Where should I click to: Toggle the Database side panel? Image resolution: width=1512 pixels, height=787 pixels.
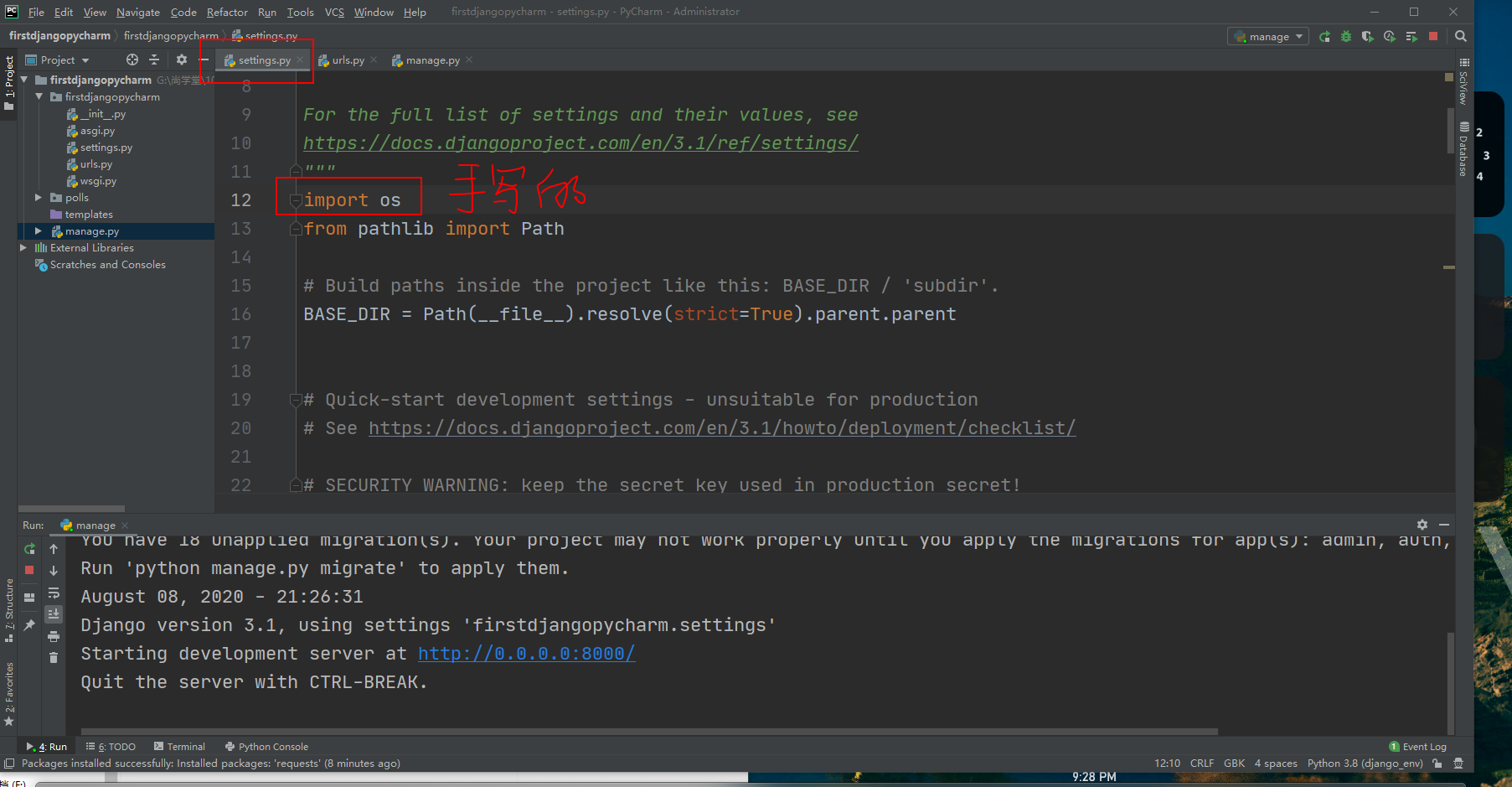click(x=1463, y=149)
